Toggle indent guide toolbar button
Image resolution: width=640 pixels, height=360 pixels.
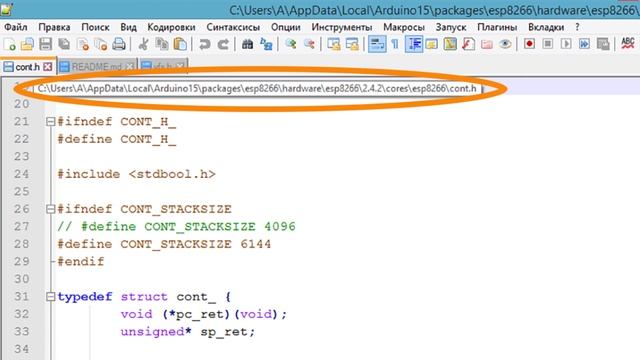point(413,44)
